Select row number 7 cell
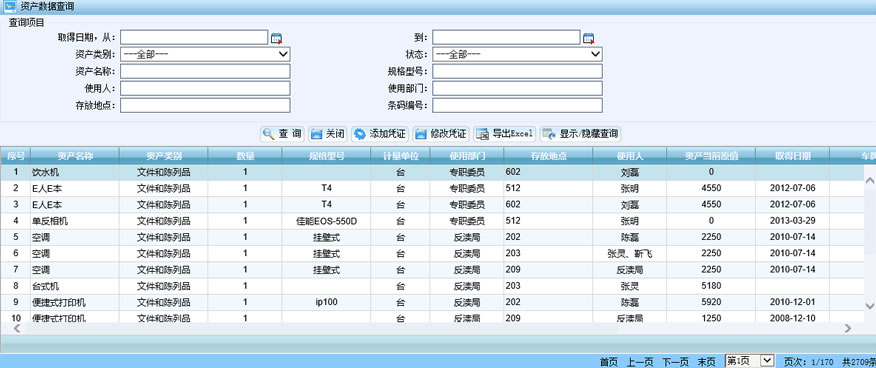This screenshot has width=876, height=368. (x=16, y=270)
